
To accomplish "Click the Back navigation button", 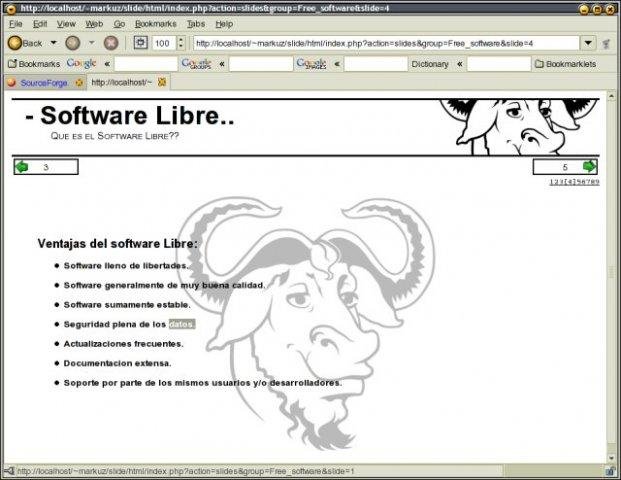I will [25, 43].
